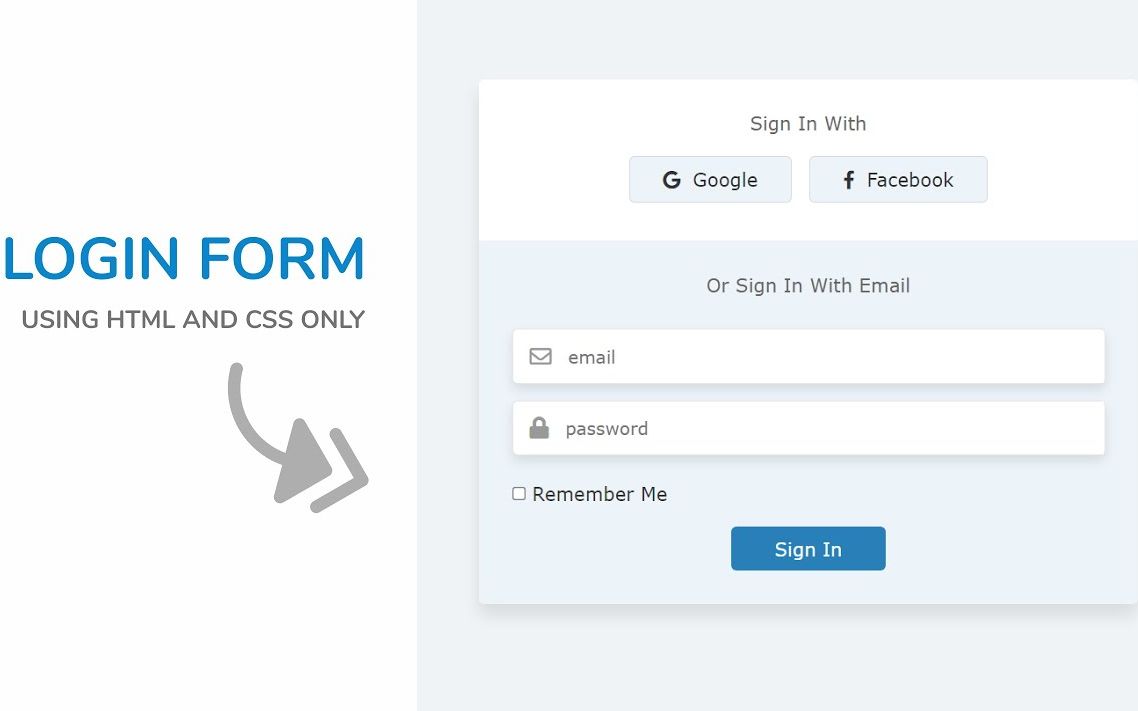Click the Facebook f logo icon
The height and width of the screenshot is (711, 1138).
point(848,180)
